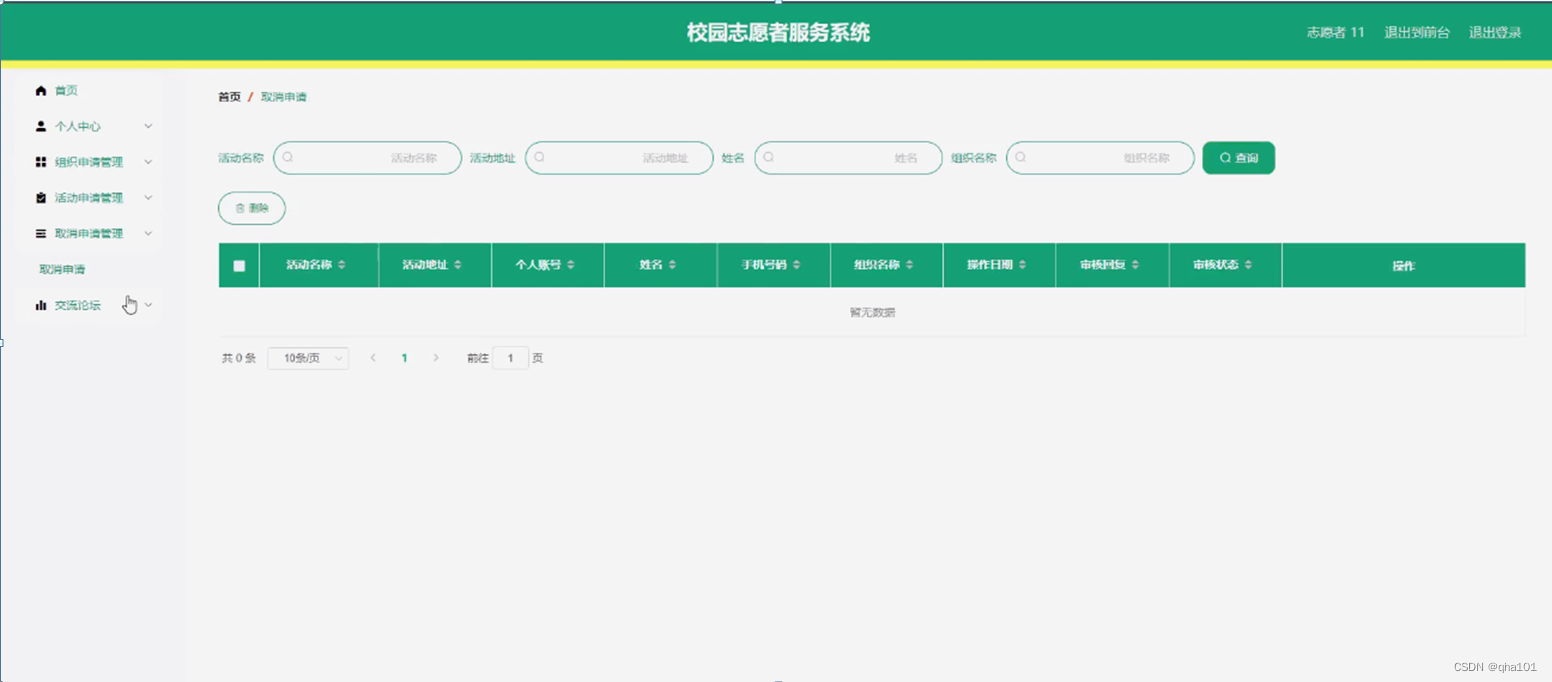Focus the 活动地址 search input
Screen dimensions: 1552x682
619,158
